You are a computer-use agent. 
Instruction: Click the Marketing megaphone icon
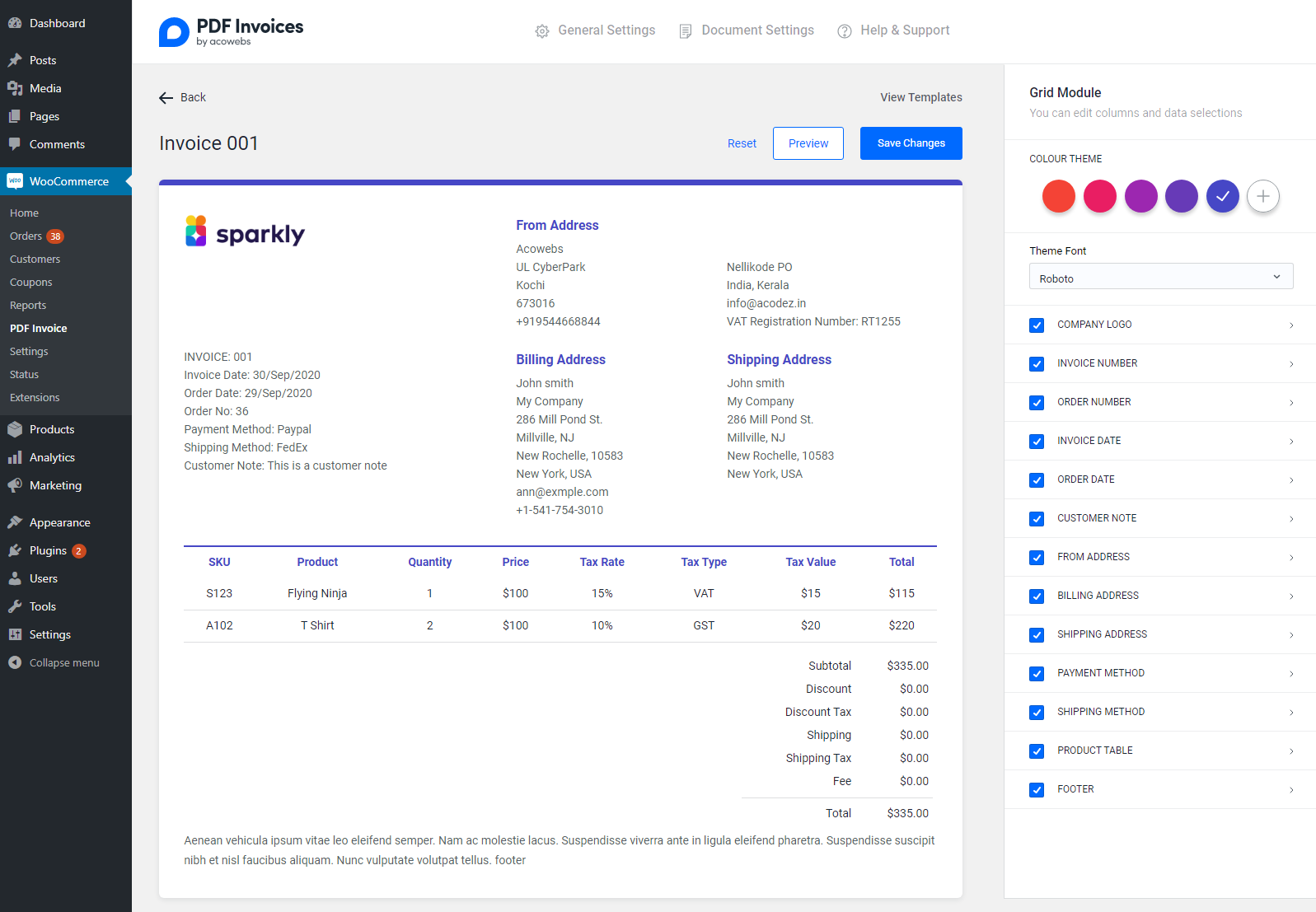(15, 485)
